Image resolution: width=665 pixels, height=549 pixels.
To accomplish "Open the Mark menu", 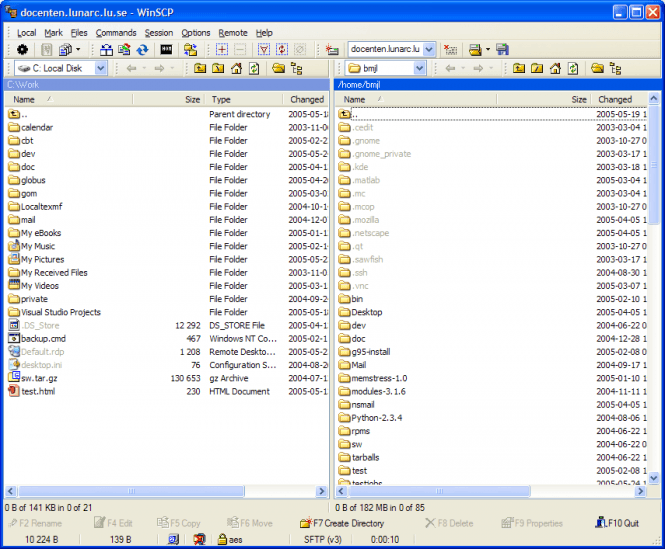I will [x=53, y=33].
